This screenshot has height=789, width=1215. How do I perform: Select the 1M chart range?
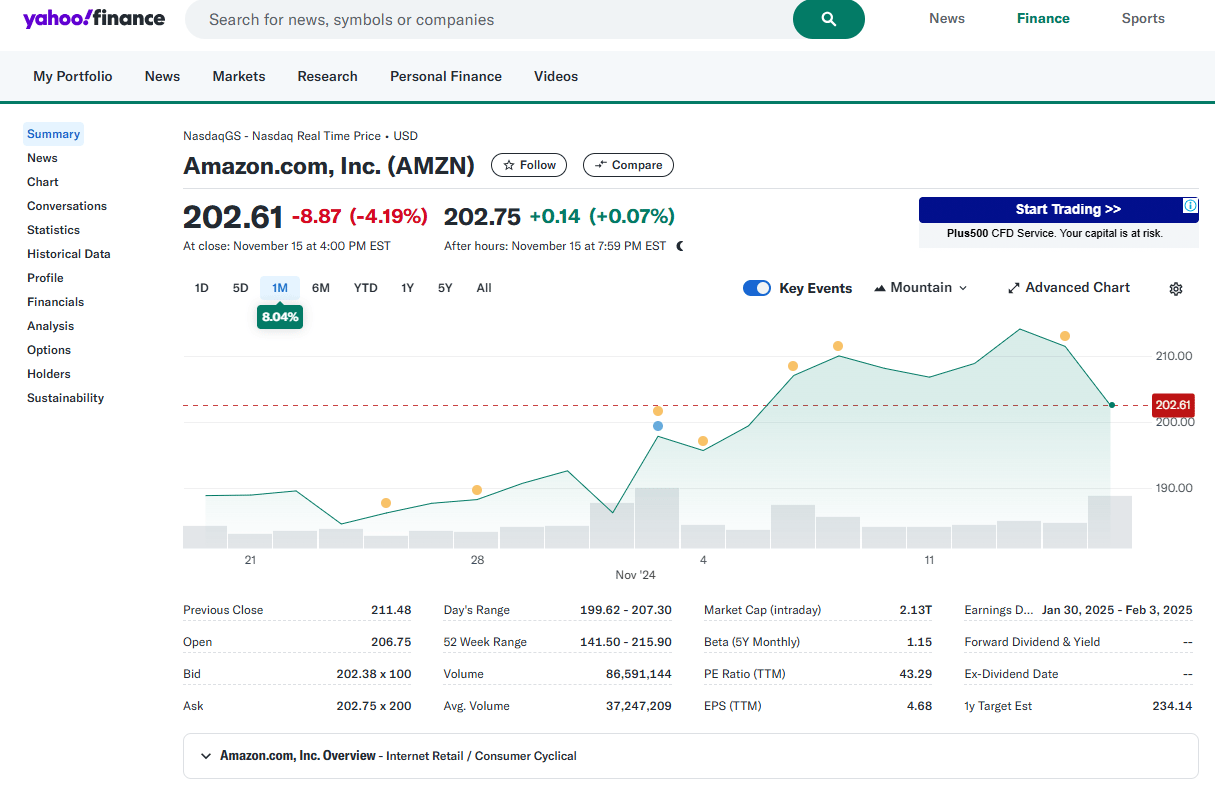[x=280, y=288]
